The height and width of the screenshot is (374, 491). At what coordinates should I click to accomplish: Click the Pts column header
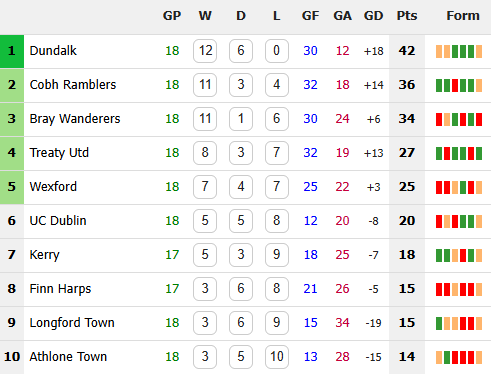407,16
